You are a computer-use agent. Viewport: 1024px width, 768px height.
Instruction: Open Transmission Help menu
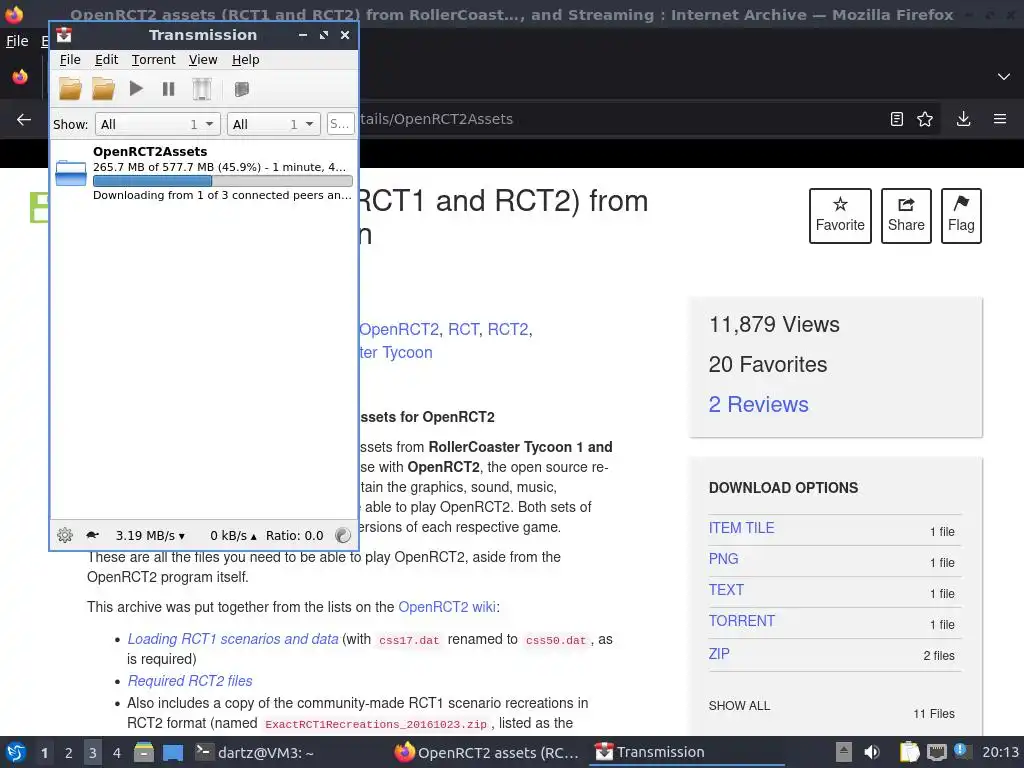246,59
